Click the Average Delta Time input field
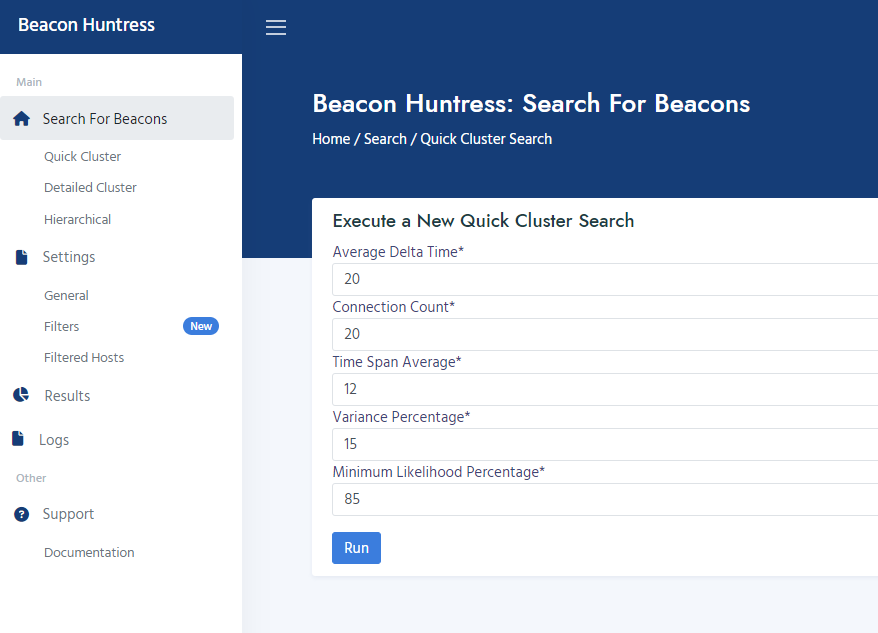 click(x=605, y=279)
